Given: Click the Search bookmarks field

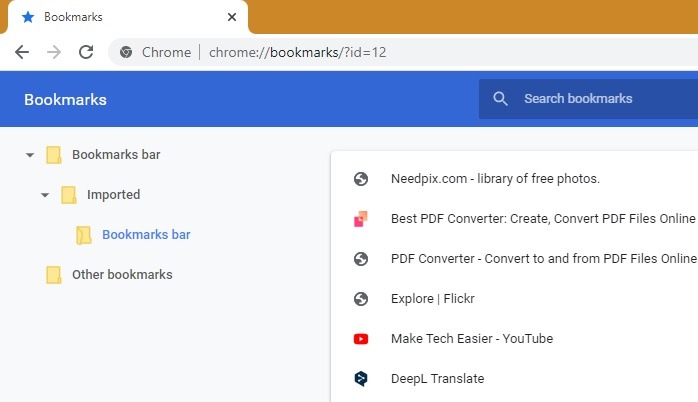Looking at the screenshot, I should pos(588,99).
